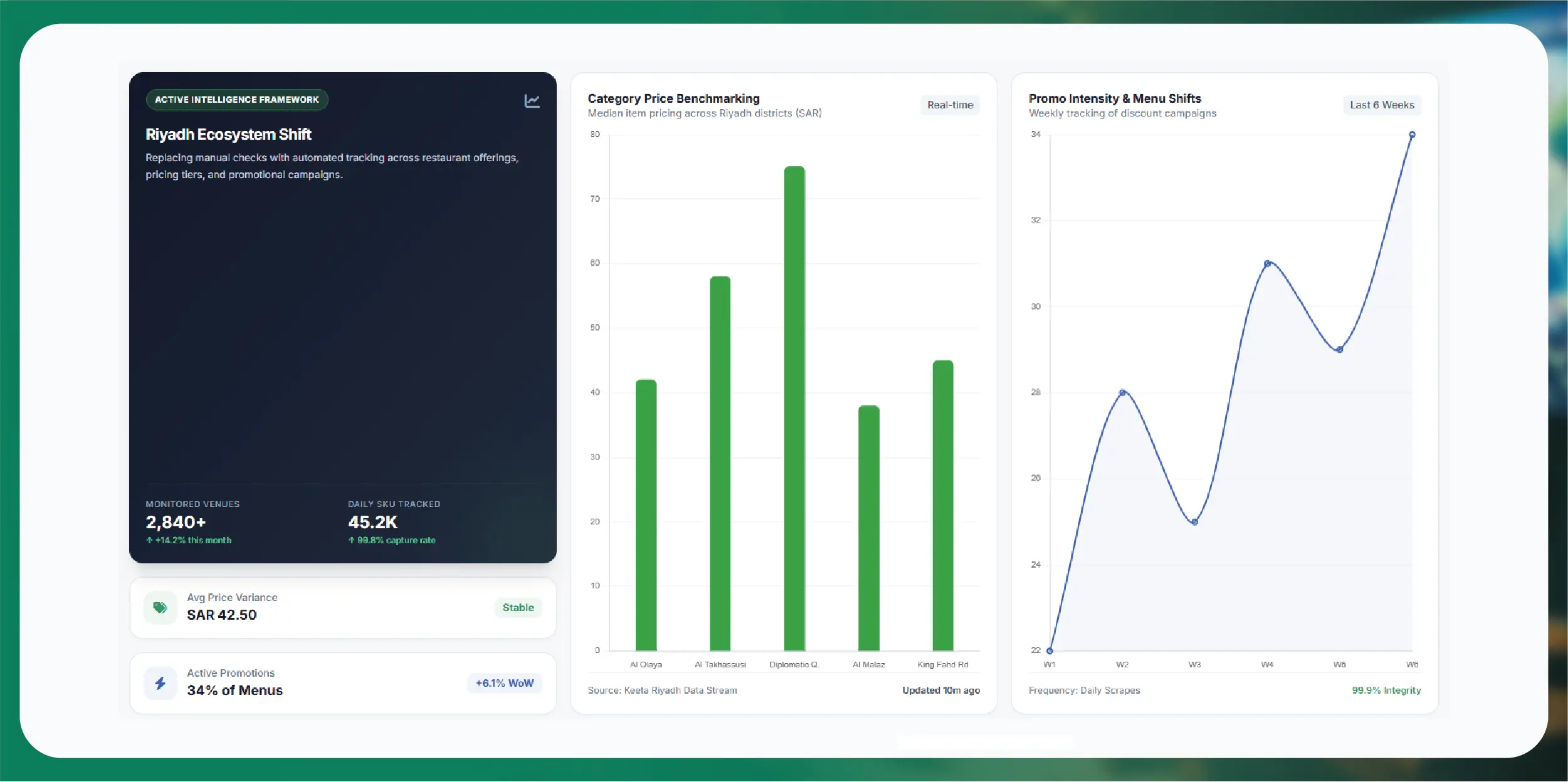Click the Category Price Benchmarking title
This screenshot has height=782, width=1568.
click(673, 98)
